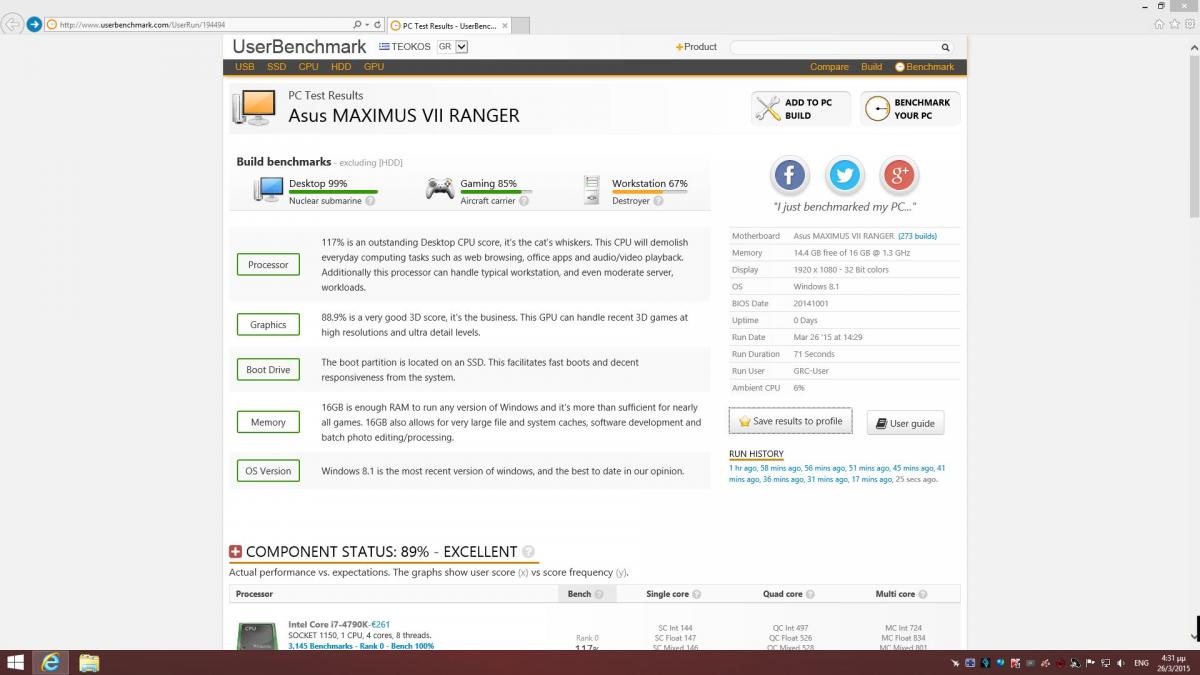The width and height of the screenshot is (1200, 675).
Task: Share results on Facebook
Action: (789, 176)
